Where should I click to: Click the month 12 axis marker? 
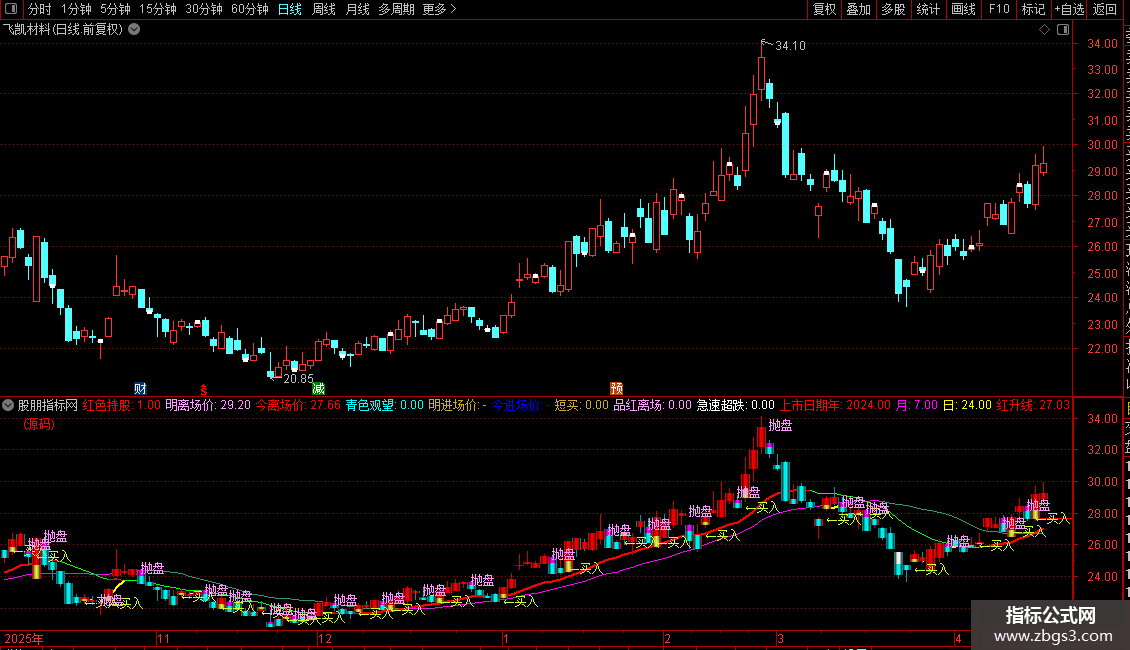[325, 638]
